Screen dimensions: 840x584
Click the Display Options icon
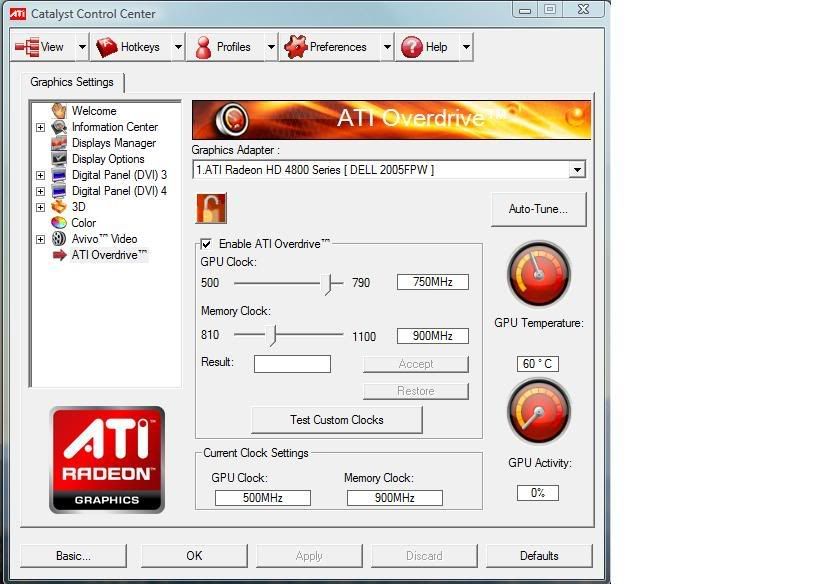(x=59, y=159)
